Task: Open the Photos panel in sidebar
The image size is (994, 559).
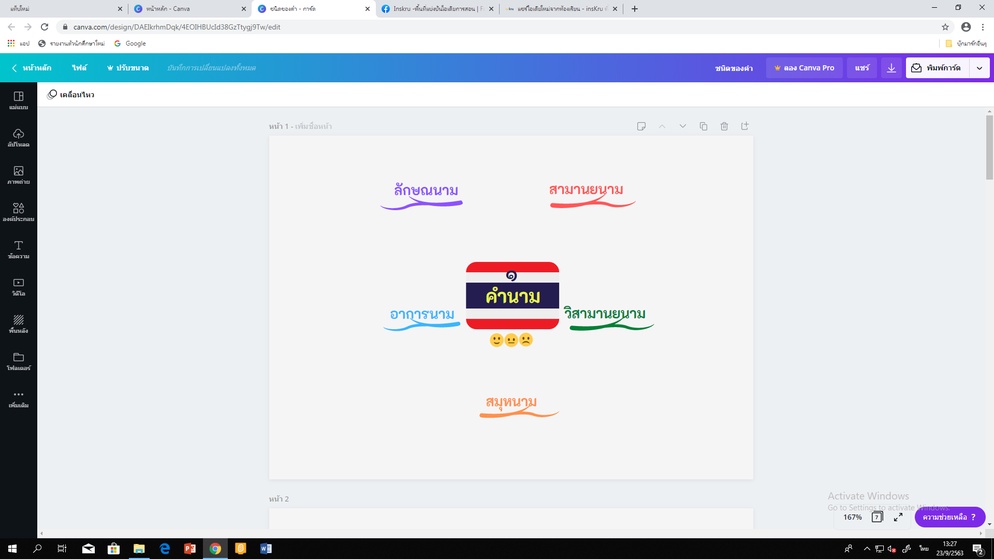Action: tap(18, 175)
